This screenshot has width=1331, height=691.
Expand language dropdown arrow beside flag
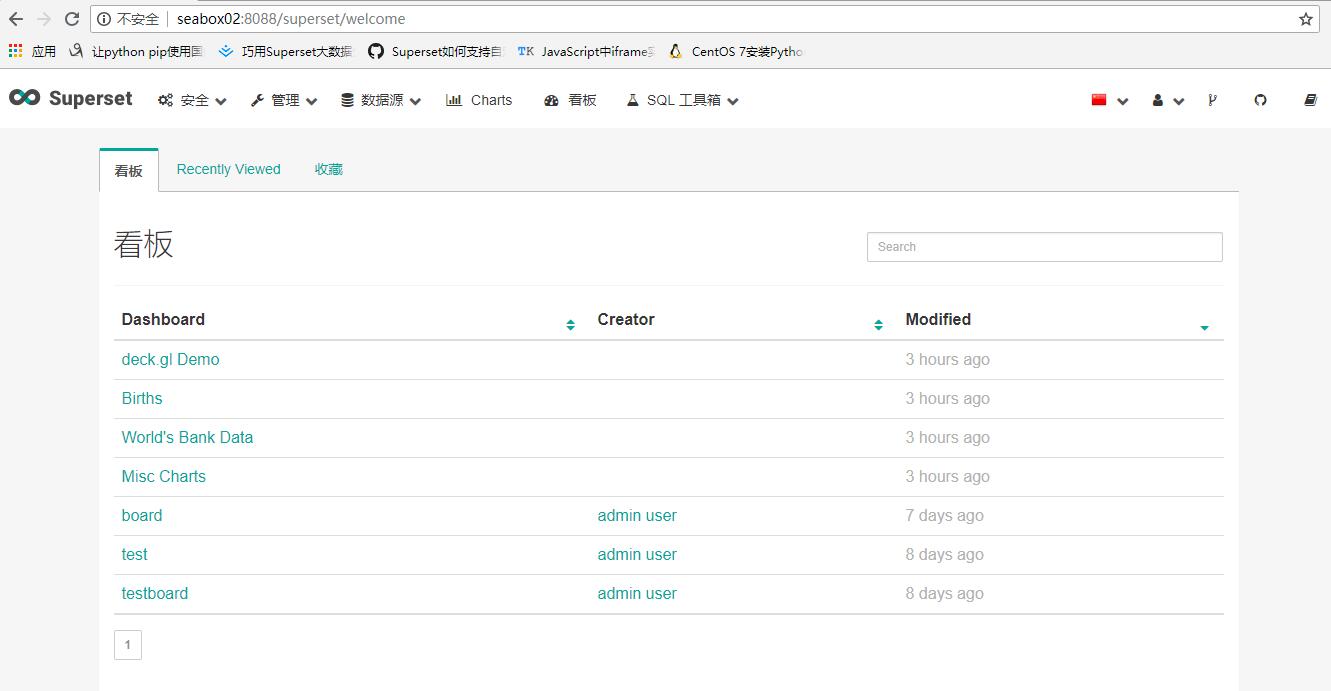(x=1122, y=101)
